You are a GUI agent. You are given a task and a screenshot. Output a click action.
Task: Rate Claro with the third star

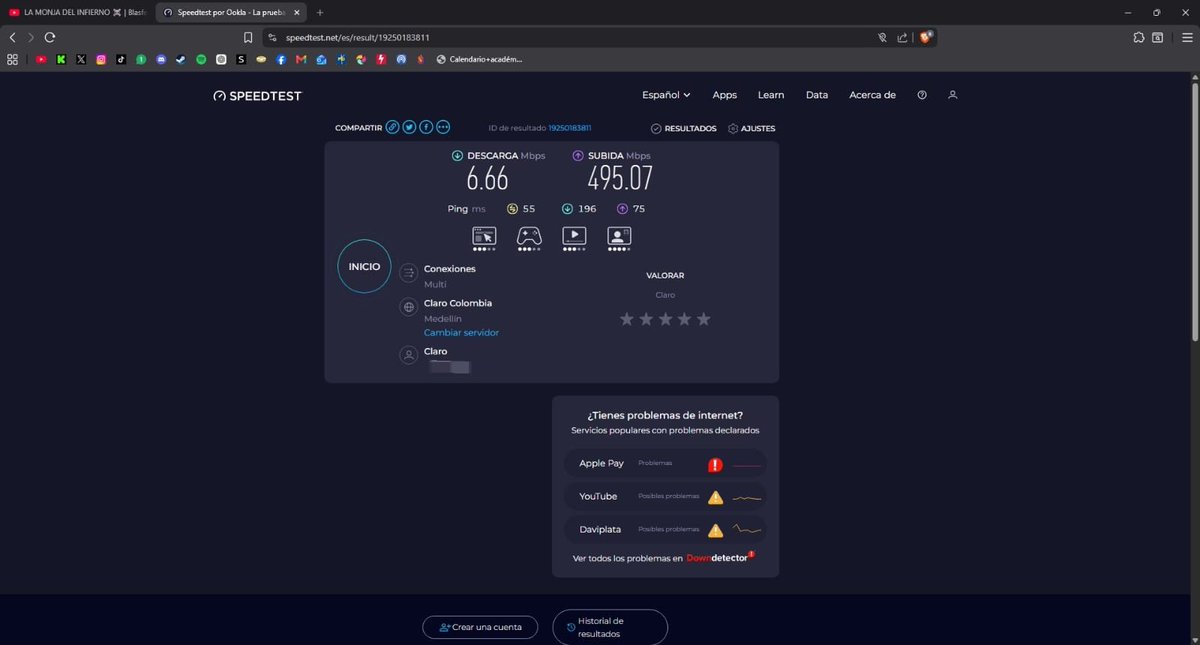[x=665, y=319]
